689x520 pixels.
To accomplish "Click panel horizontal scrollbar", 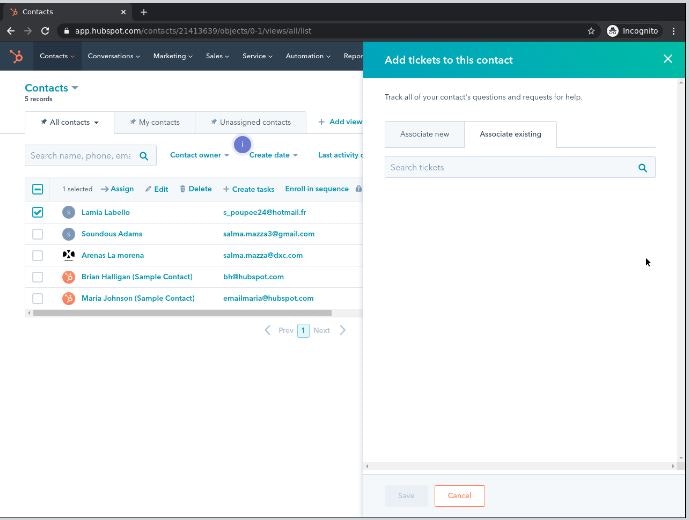I will (x=520, y=466).
